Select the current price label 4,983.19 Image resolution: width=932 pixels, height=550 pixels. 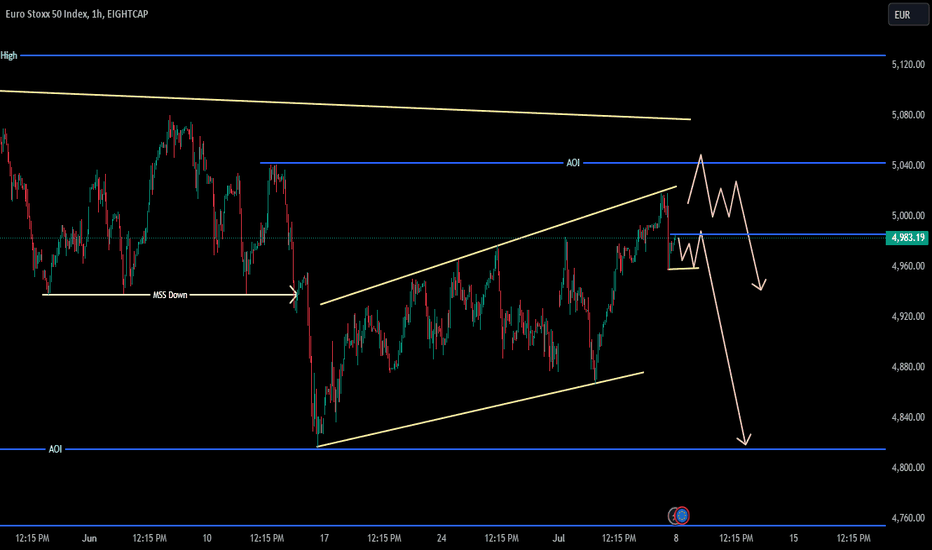point(907,238)
